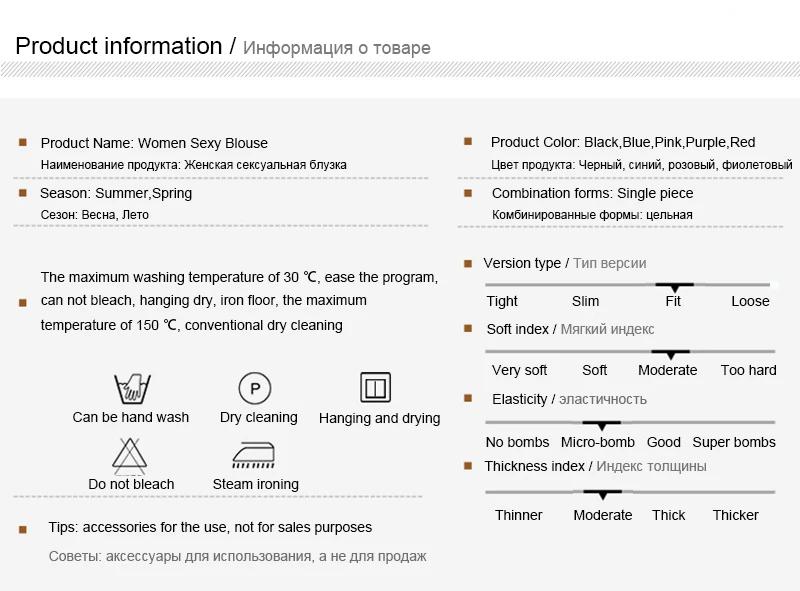800x591 pixels.
Task: Select the Loose option under Version type
Action: (750, 301)
